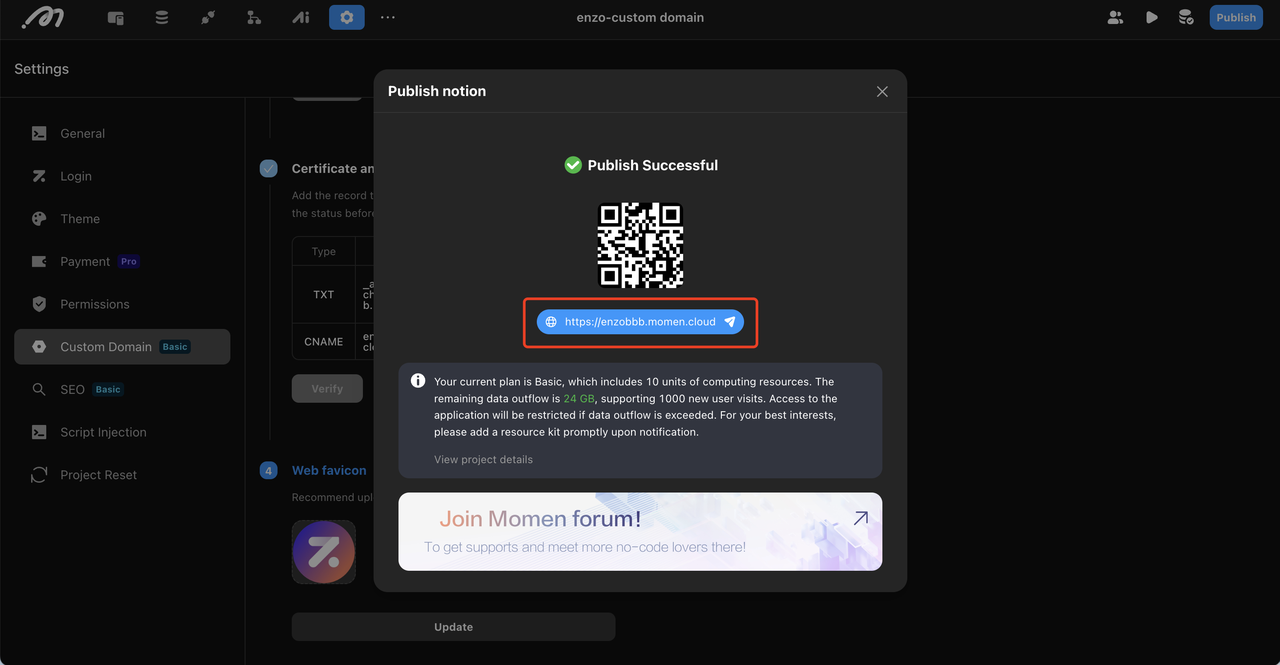Select the settings gear icon in top bar
This screenshot has width=1280, height=665.
tap(347, 17)
